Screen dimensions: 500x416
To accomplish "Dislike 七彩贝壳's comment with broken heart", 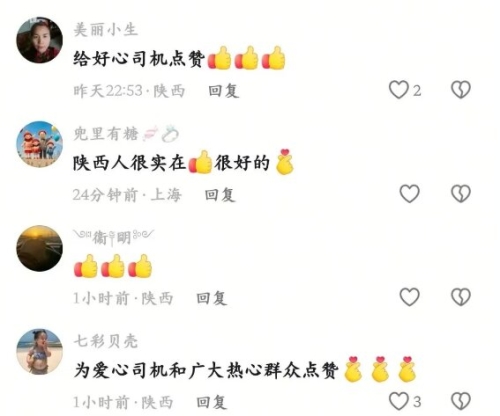I will click(x=461, y=401).
